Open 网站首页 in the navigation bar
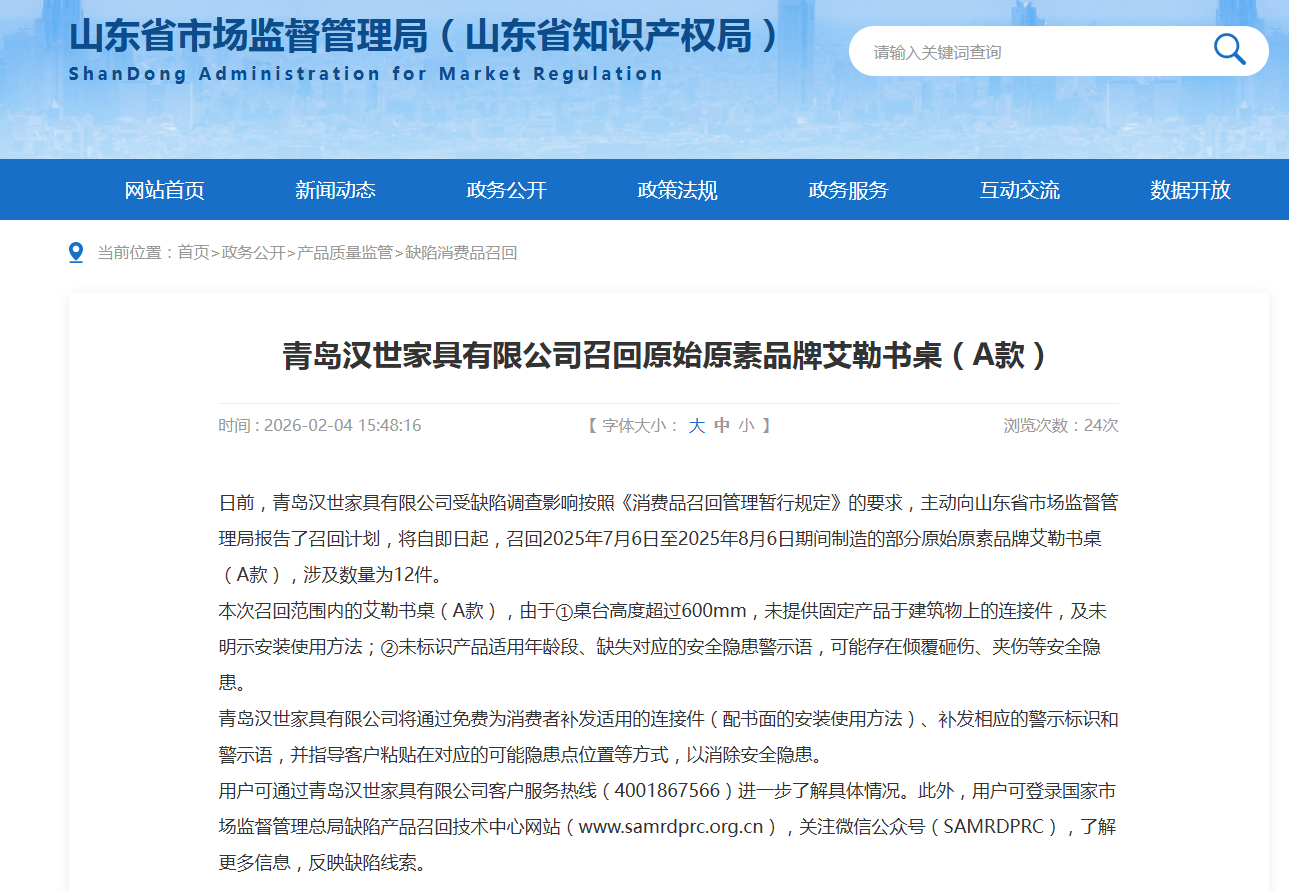 [164, 190]
